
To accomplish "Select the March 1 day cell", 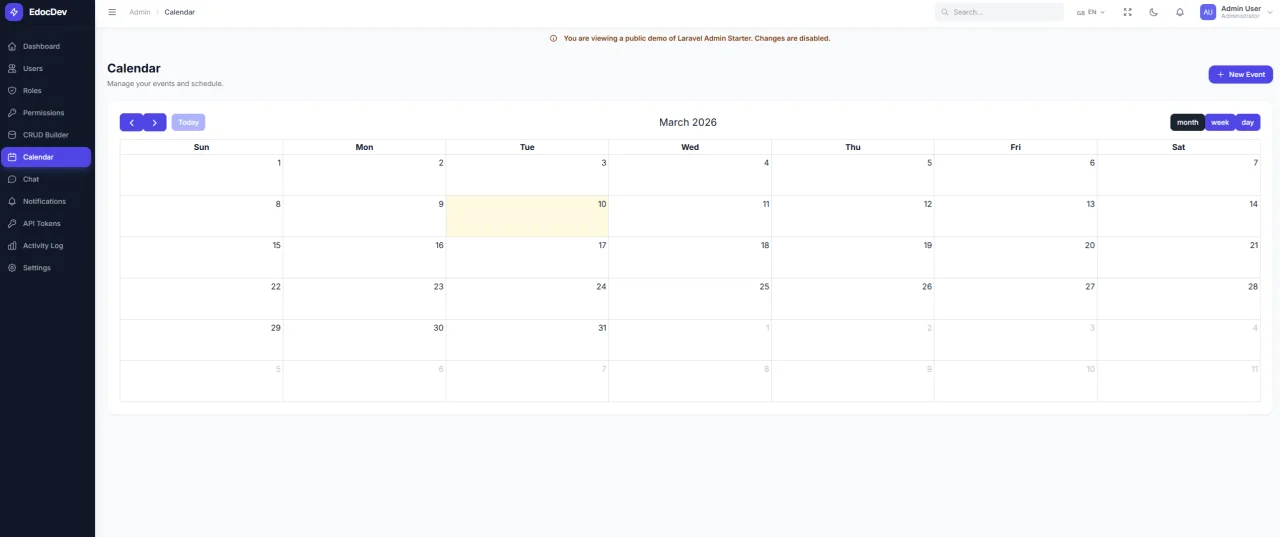I will click(x=201, y=175).
